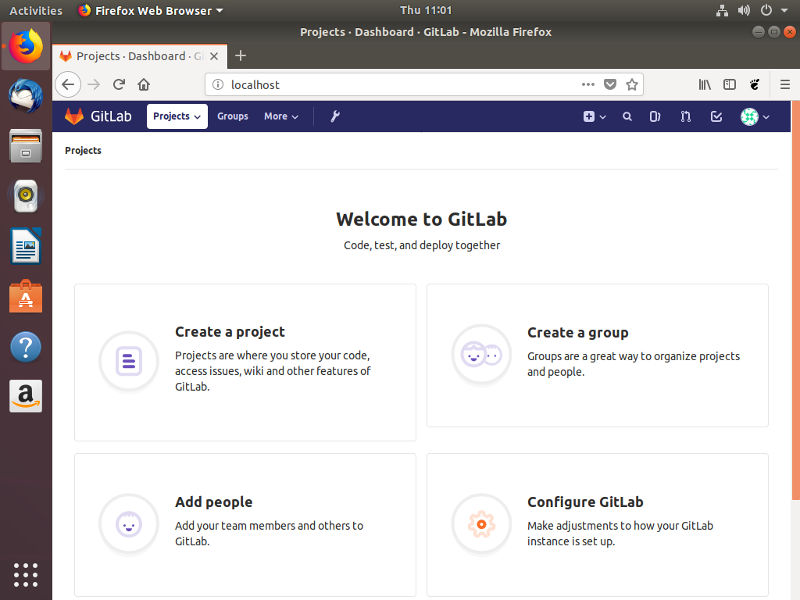Click the Todos checkmark icon
The image size is (800, 600).
pyautogui.click(x=715, y=117)
